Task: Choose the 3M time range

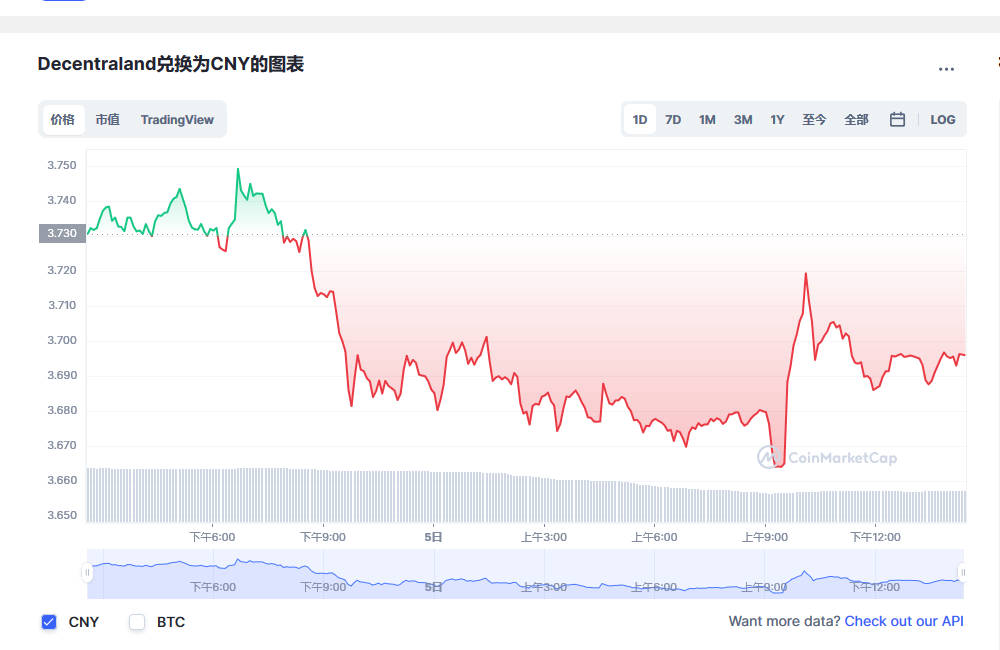Action: coord(743,119)
